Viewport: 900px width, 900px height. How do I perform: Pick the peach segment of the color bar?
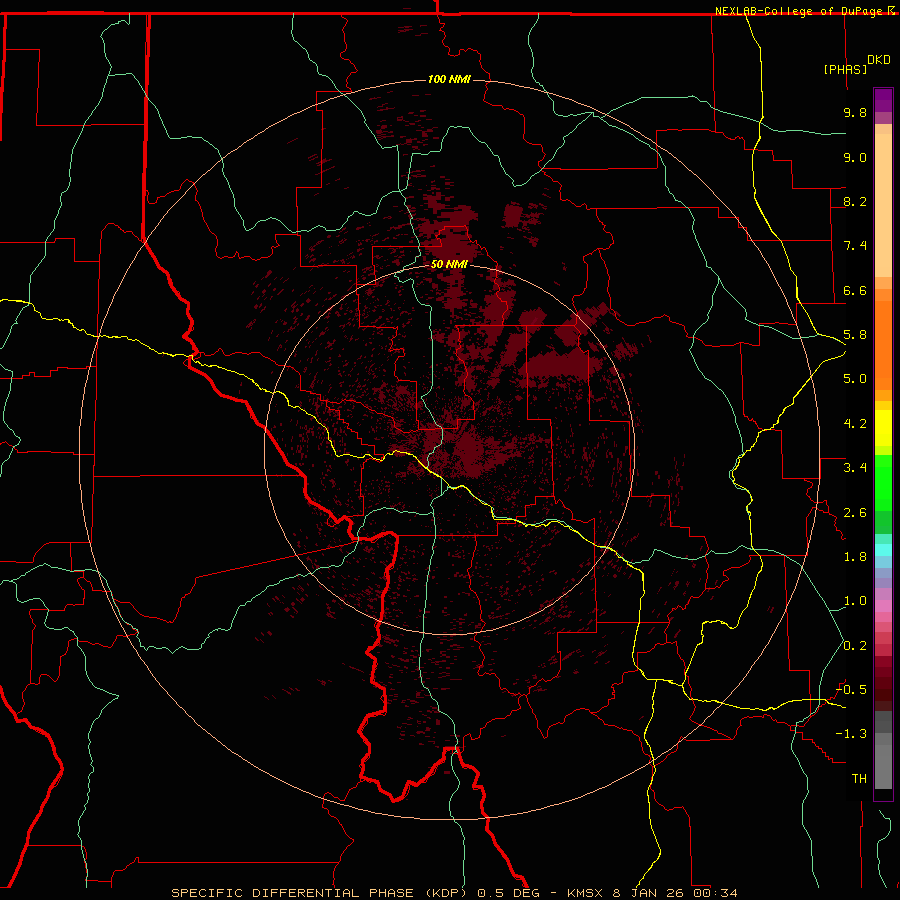[883, 205]
